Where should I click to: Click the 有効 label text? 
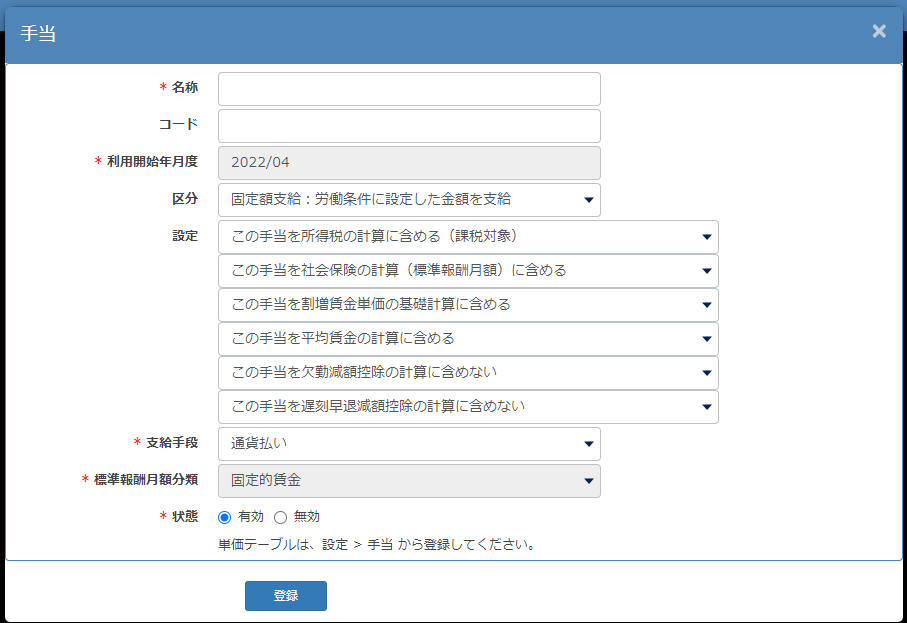point(251,517)
